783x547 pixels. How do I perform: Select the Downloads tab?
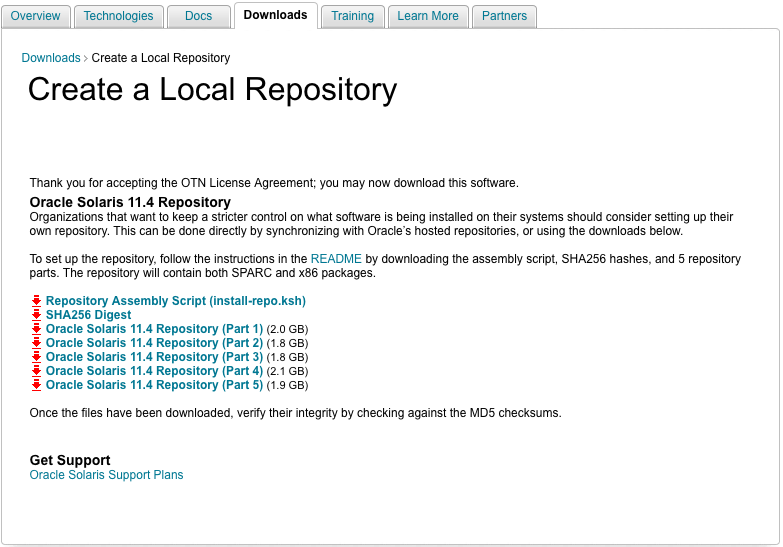(275, 15)
